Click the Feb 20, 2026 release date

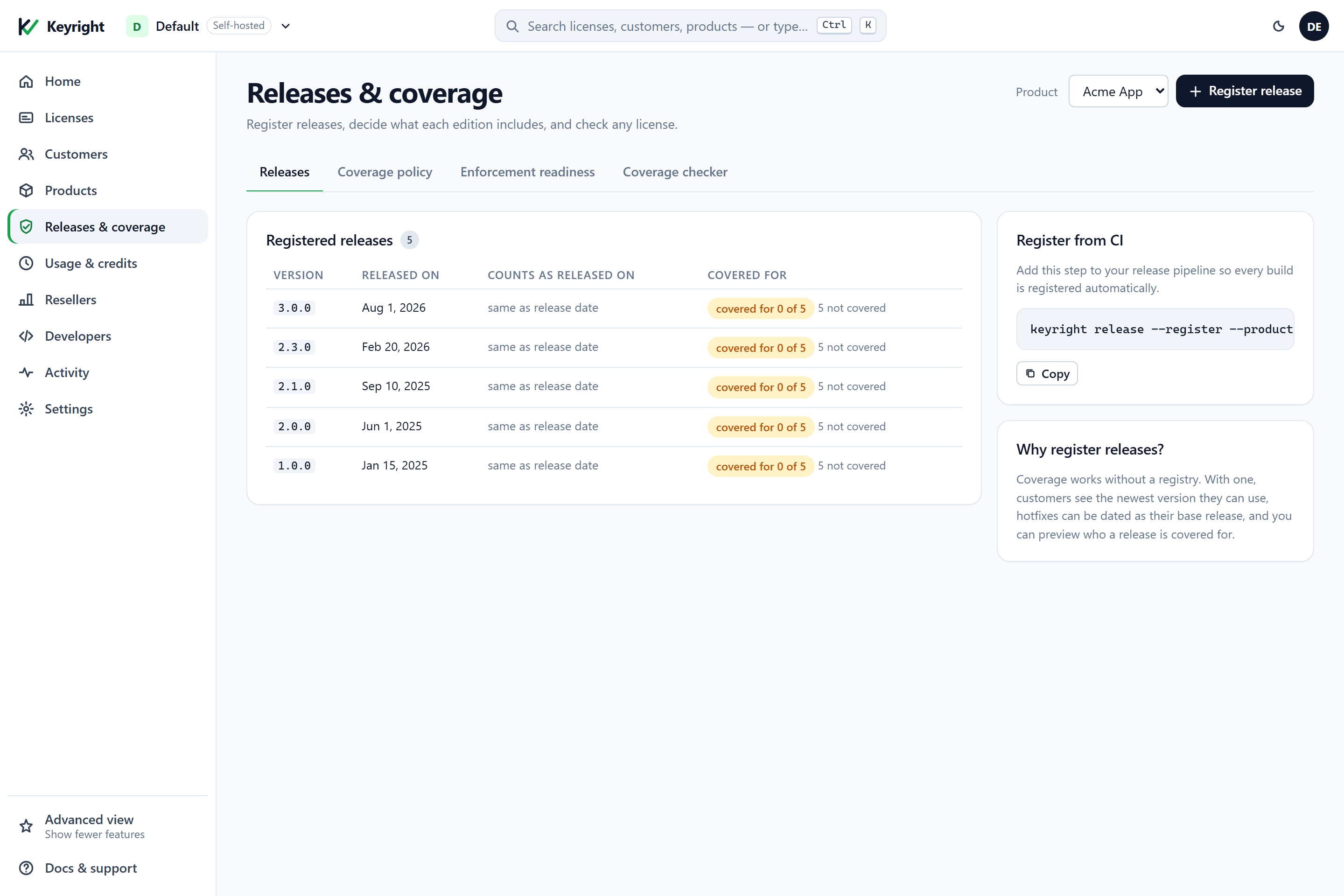(395, 347)
